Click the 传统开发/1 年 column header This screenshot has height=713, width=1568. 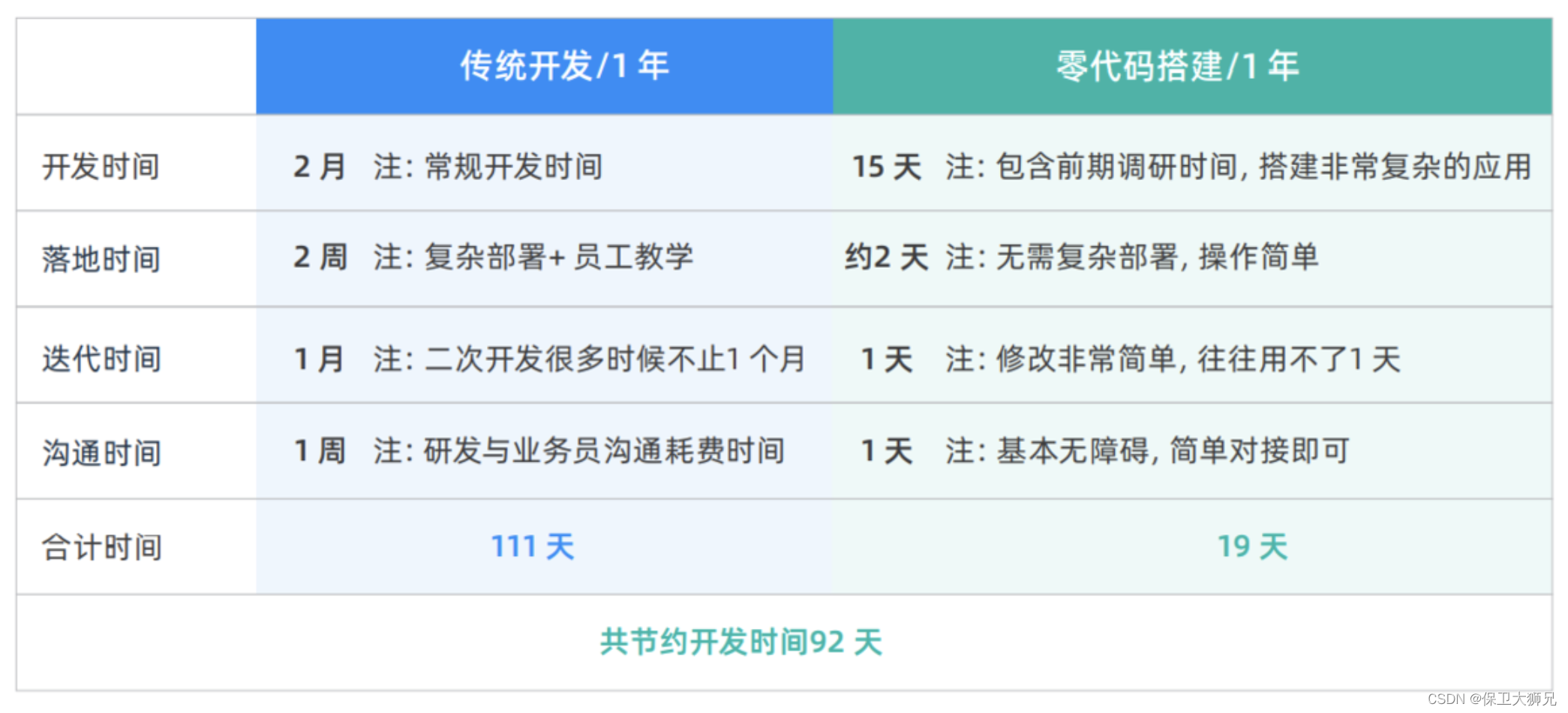[x=545, y=66]
